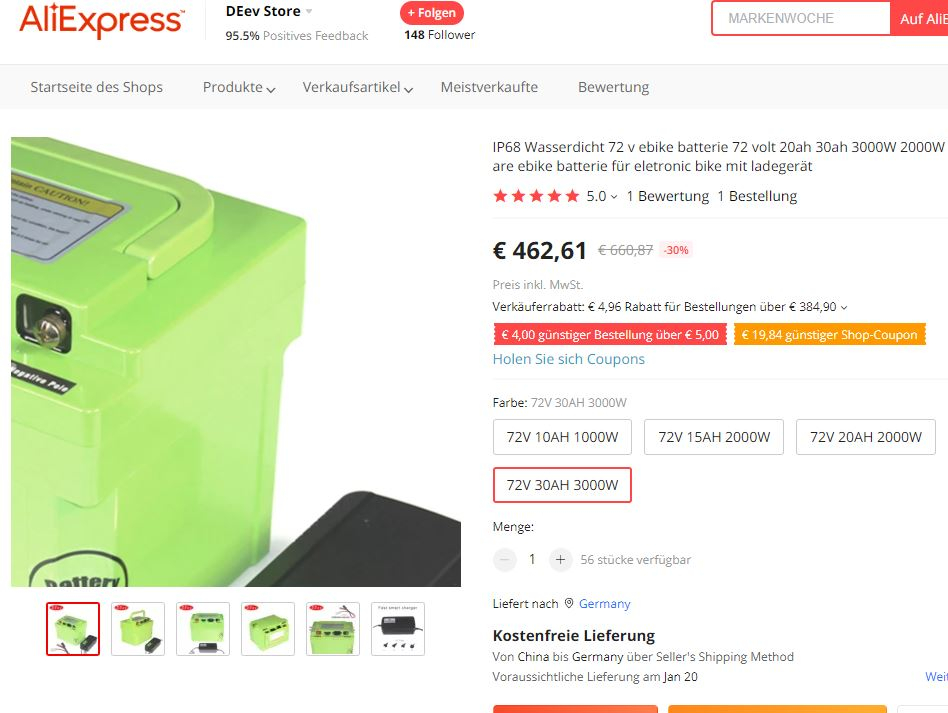Expand the 5.0 rating breakdown chevron
The width and height of the screenshot is (948, 713).
[x=614, y=197]
